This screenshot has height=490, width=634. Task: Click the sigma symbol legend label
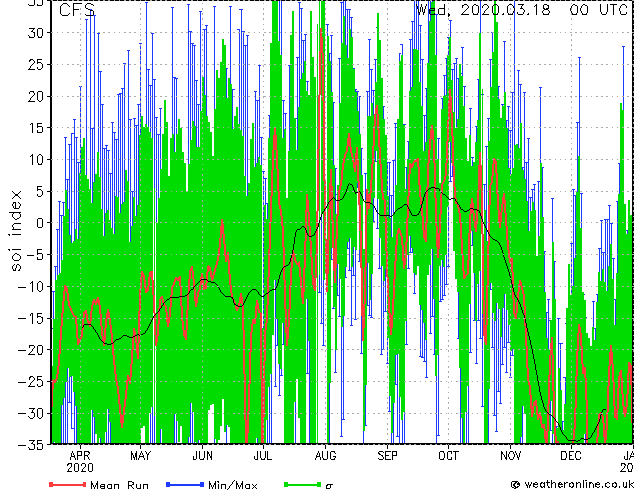click(329, 486)
